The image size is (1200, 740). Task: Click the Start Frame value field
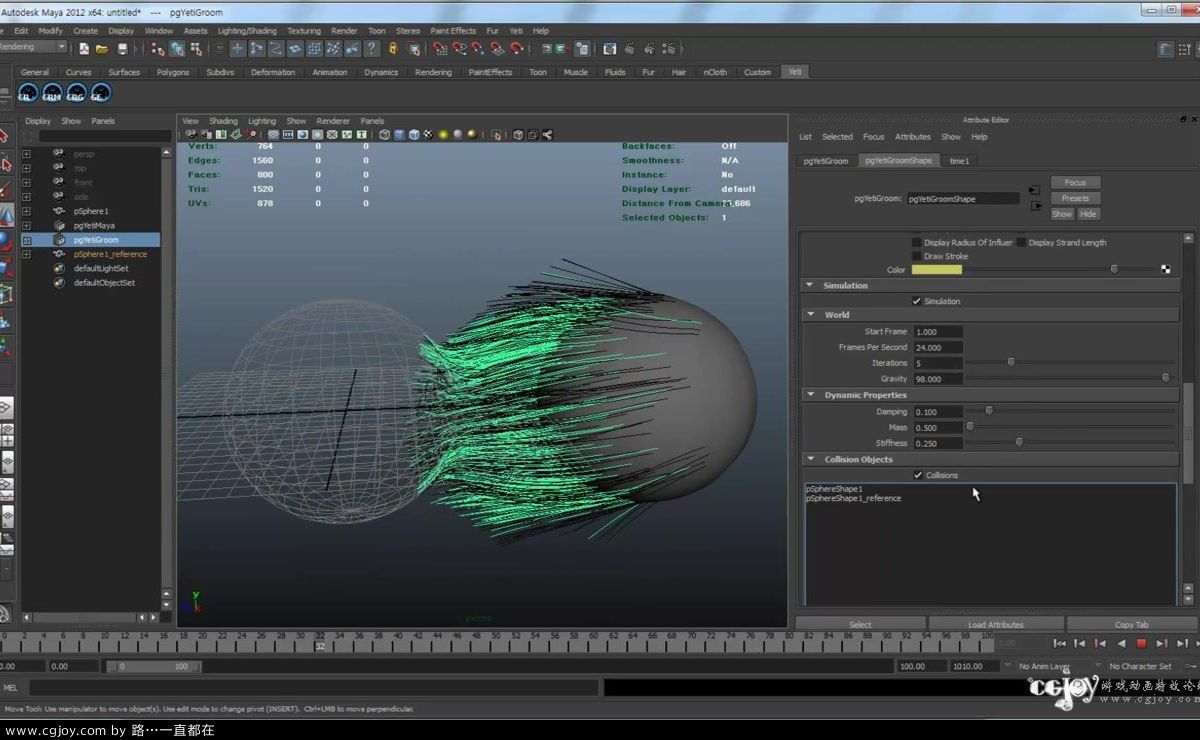pos(938,332)
